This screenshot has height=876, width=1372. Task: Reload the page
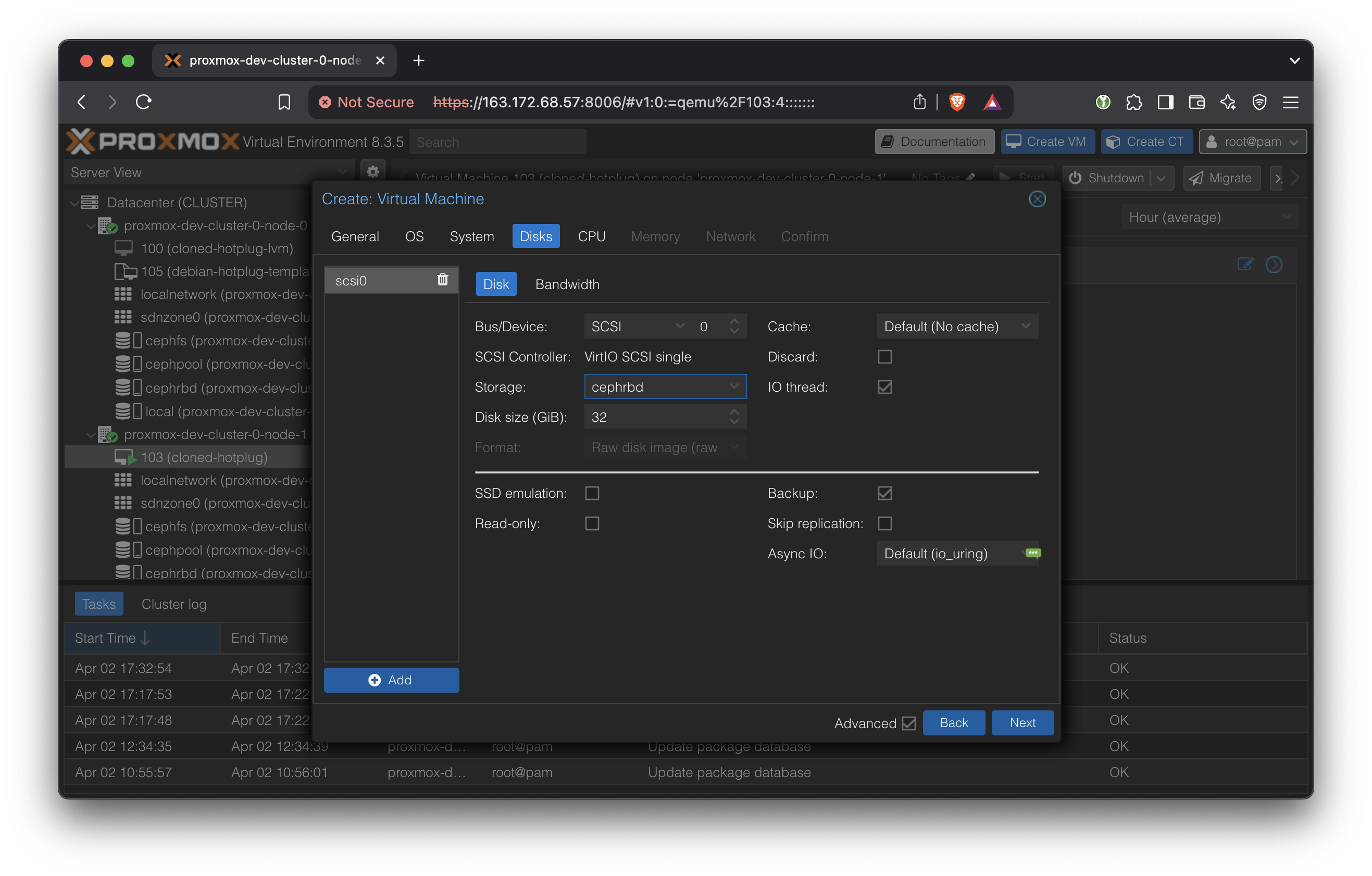pyautogui.click(x=144, y=102)
